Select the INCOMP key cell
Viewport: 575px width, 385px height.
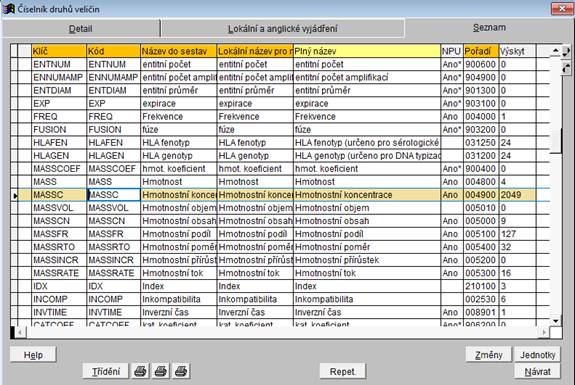[59, 299]
